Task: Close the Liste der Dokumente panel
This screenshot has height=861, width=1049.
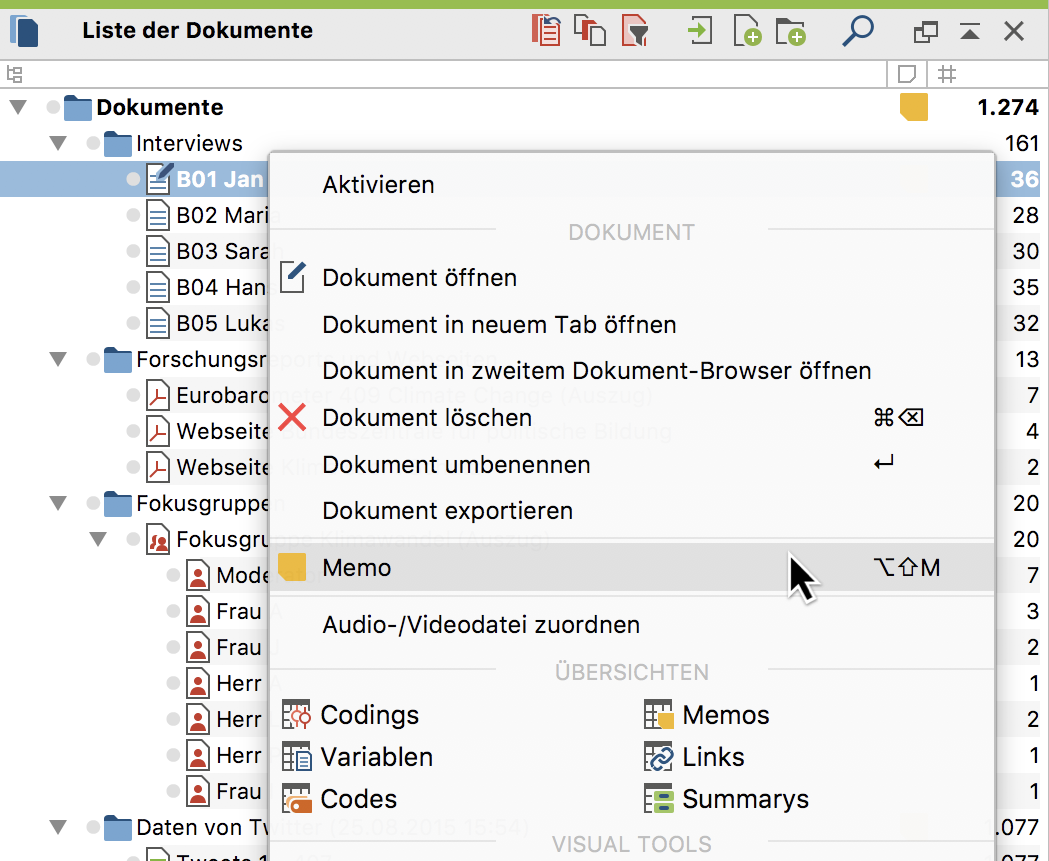Action: tap(1014, 31)
